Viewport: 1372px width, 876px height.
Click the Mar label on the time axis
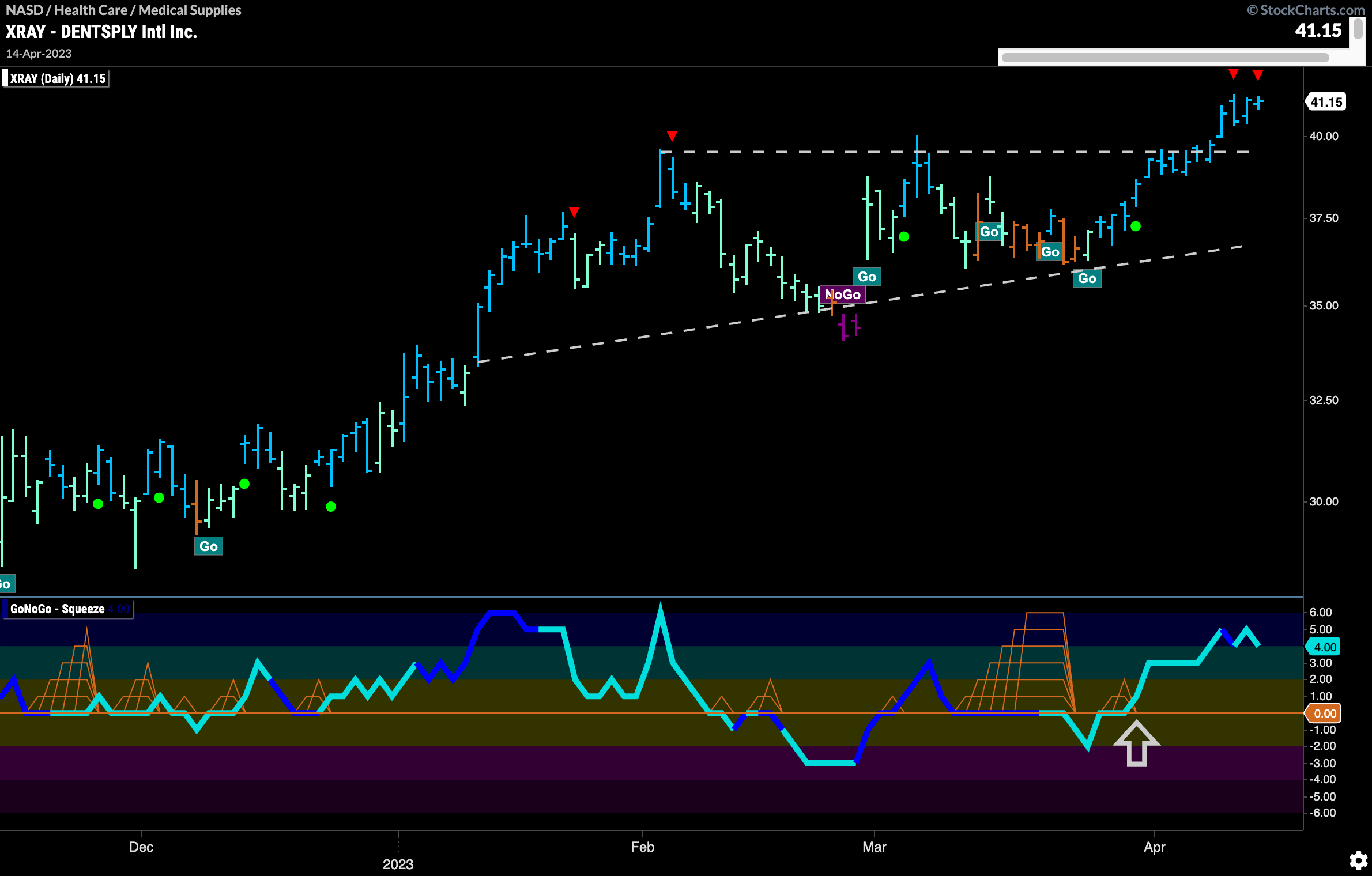pos(874,847)
